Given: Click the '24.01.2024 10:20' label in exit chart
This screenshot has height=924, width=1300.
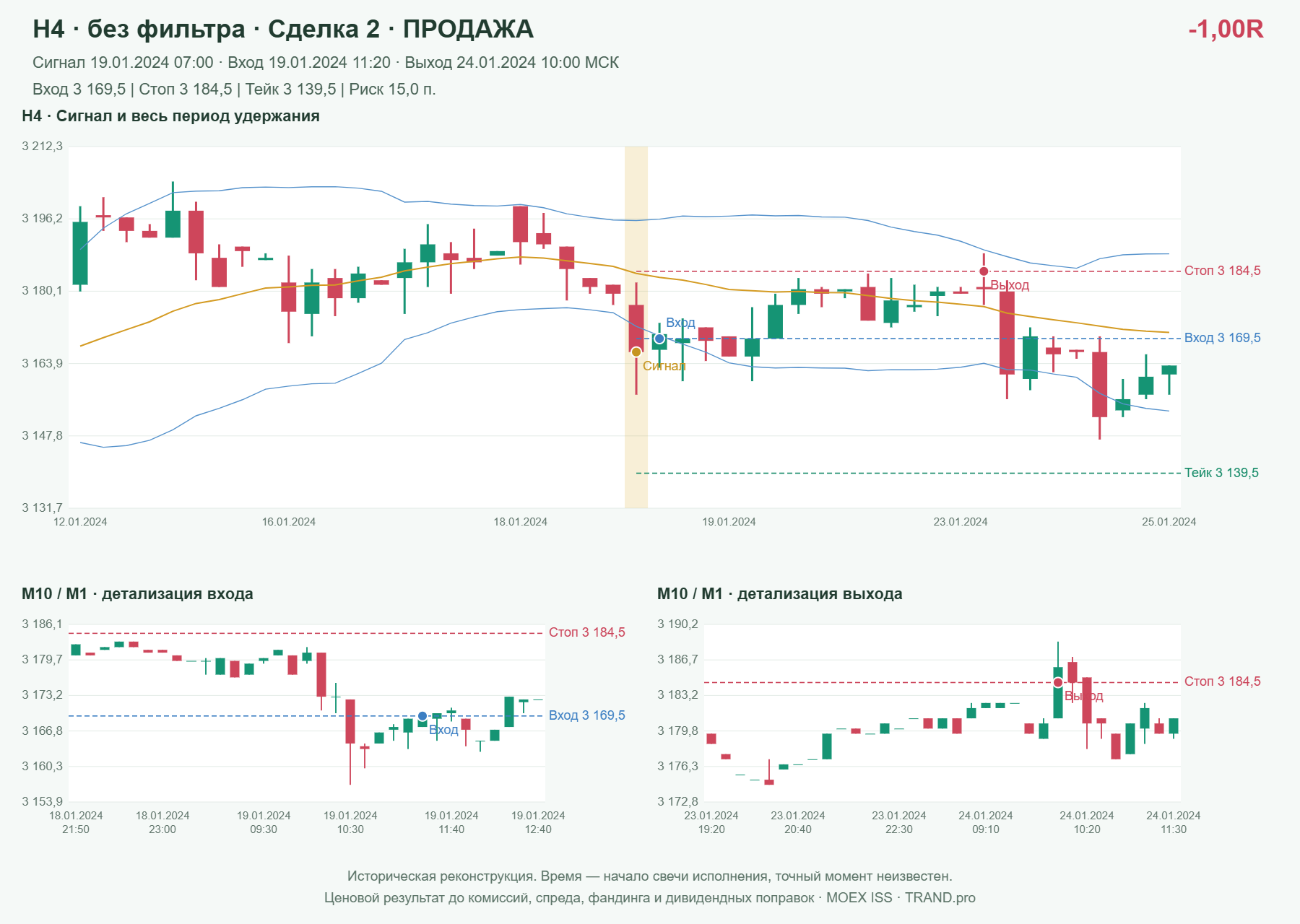Looking at the screenshot, I should tap(1087, 822).
